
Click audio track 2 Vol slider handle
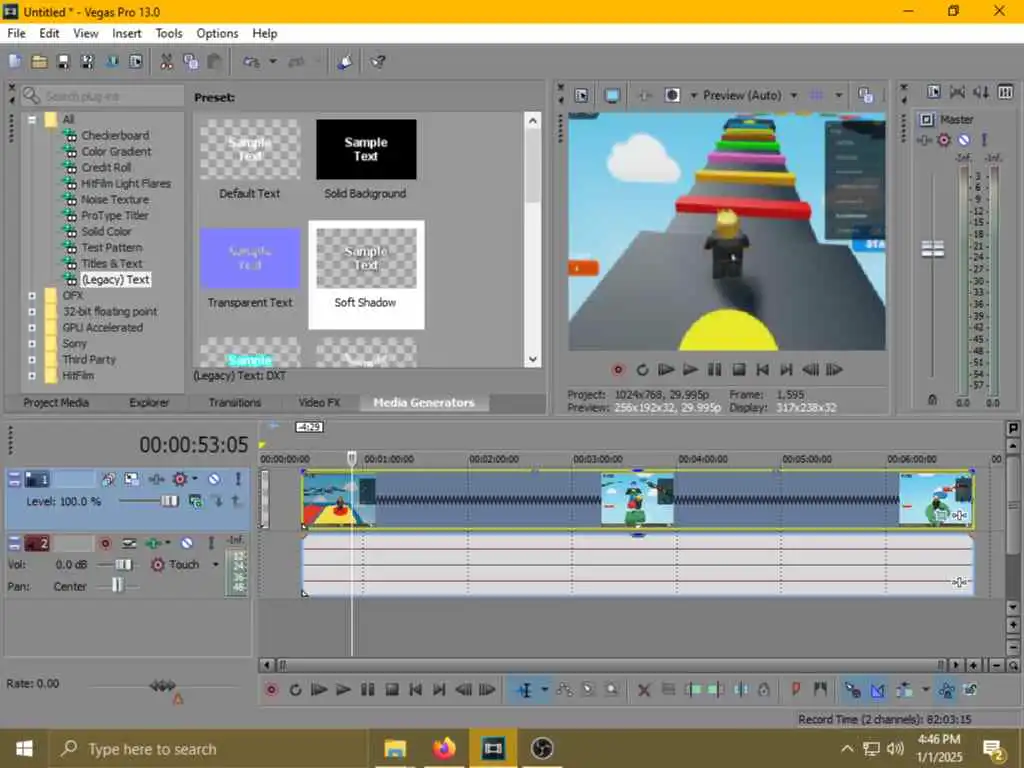coord(123,564)
